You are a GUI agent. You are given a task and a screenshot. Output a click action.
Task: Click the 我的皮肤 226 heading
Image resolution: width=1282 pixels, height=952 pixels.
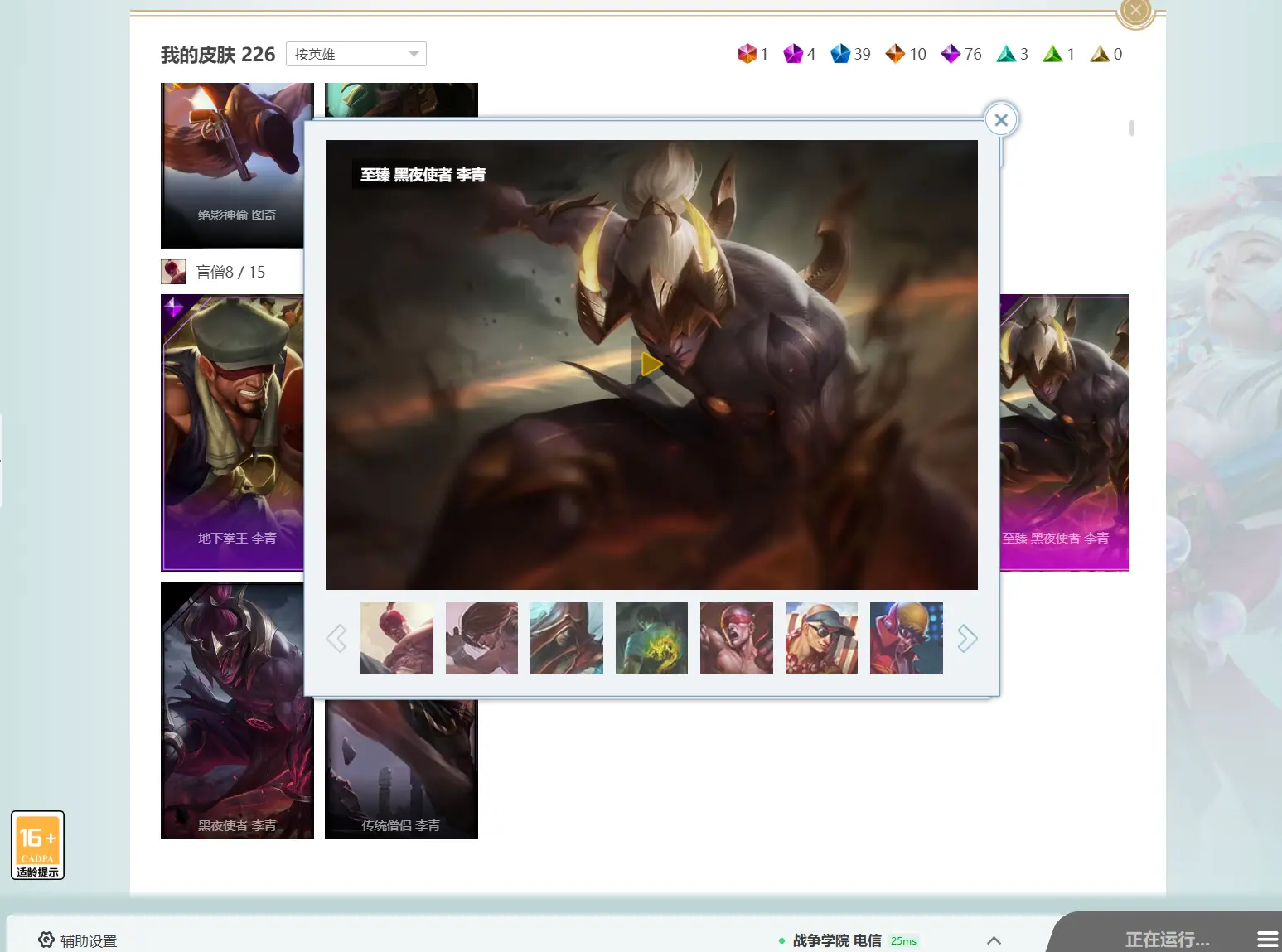pyautogui.click(x=218, y=55)
